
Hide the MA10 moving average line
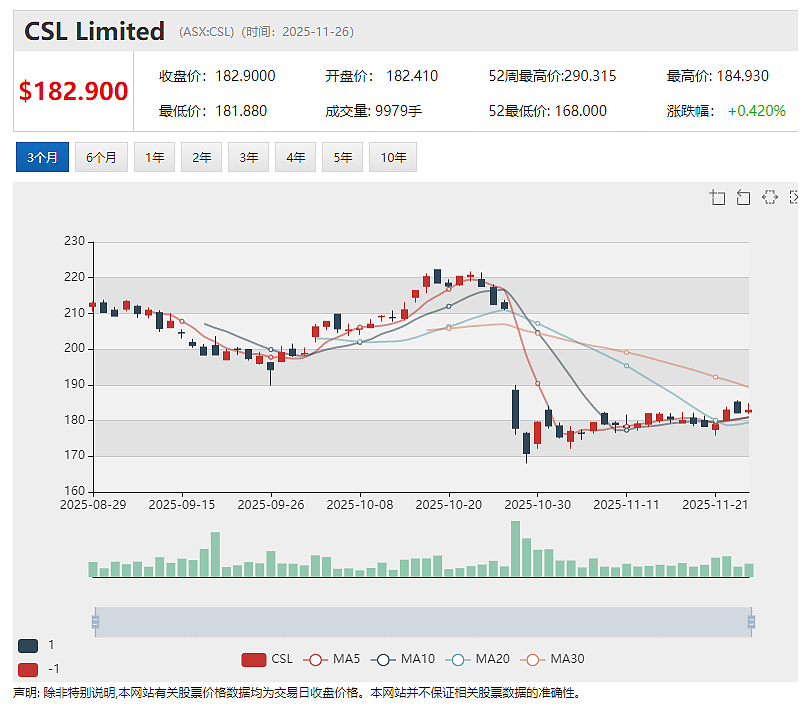pyautogui.click(x=403, y=659)
